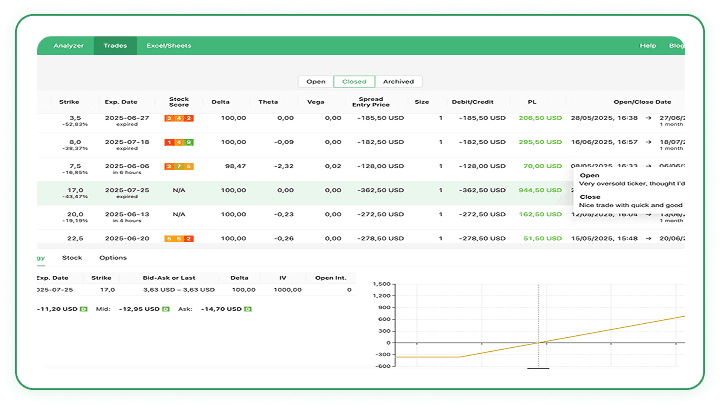
Task: Click the Open Int. column header
Action: pyautogui.click(x=330, y=278)
